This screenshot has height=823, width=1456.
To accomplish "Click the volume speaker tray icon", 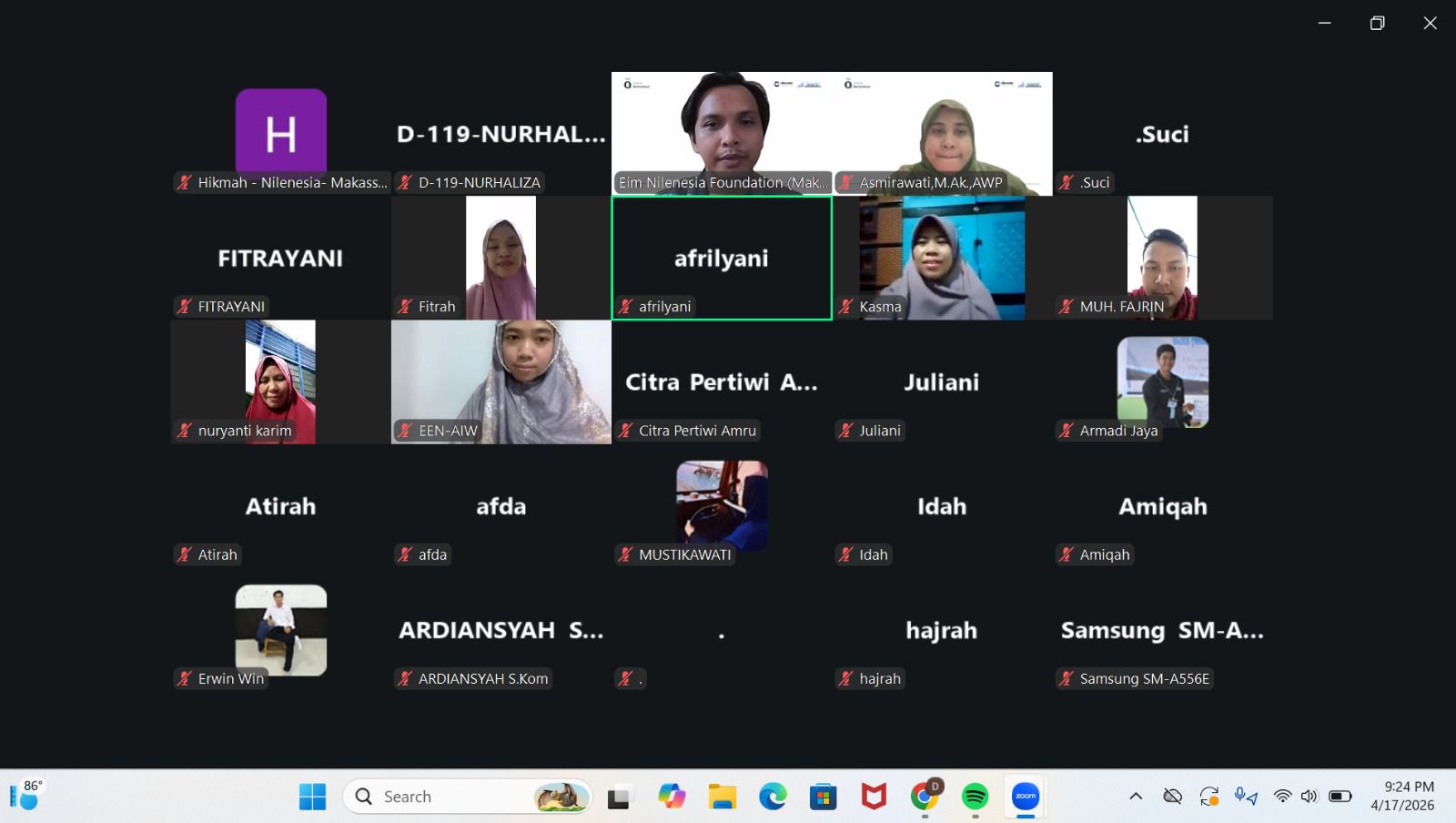I will point(1309,797).
